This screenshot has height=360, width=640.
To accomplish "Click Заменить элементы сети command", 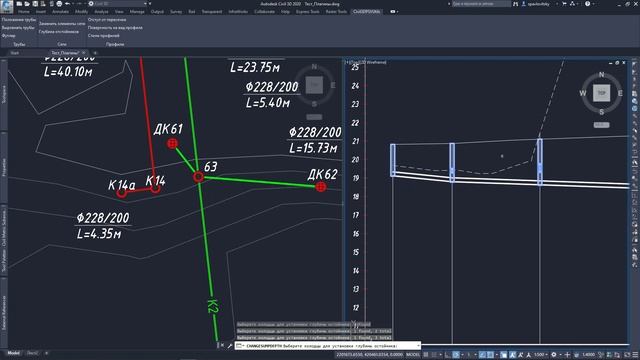I will coord(62,24).
